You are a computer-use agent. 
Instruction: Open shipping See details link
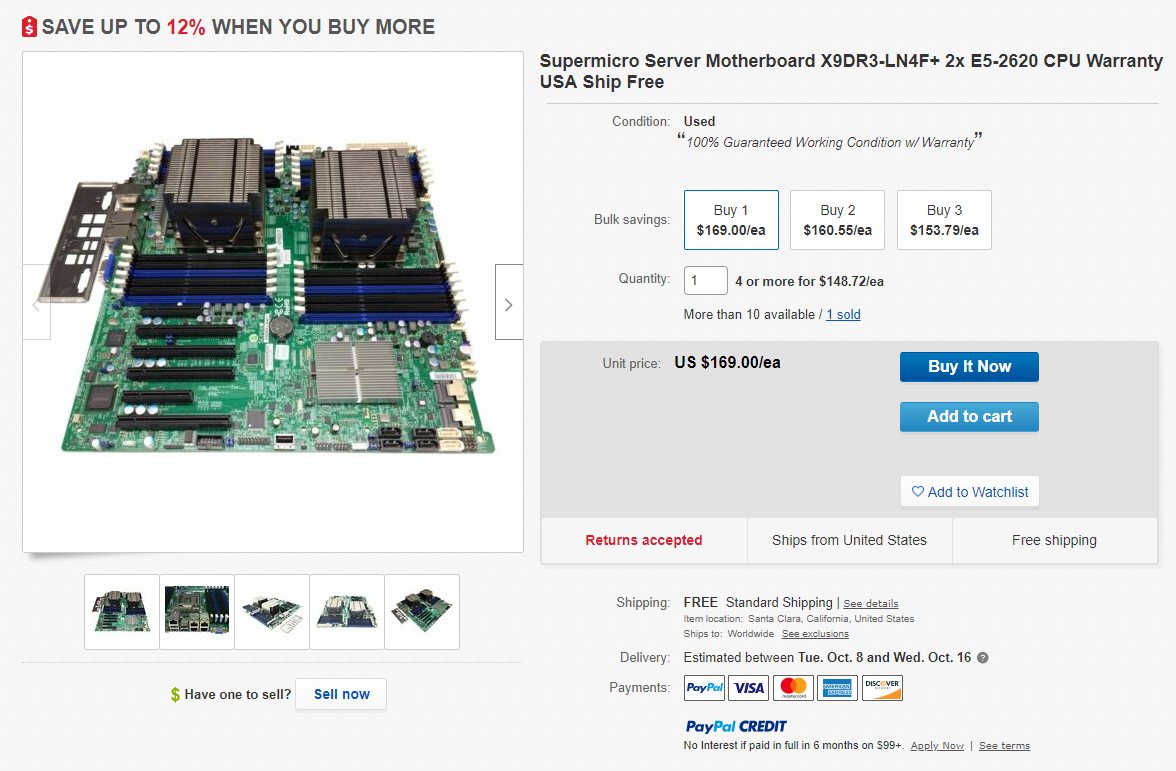(870, 604)
